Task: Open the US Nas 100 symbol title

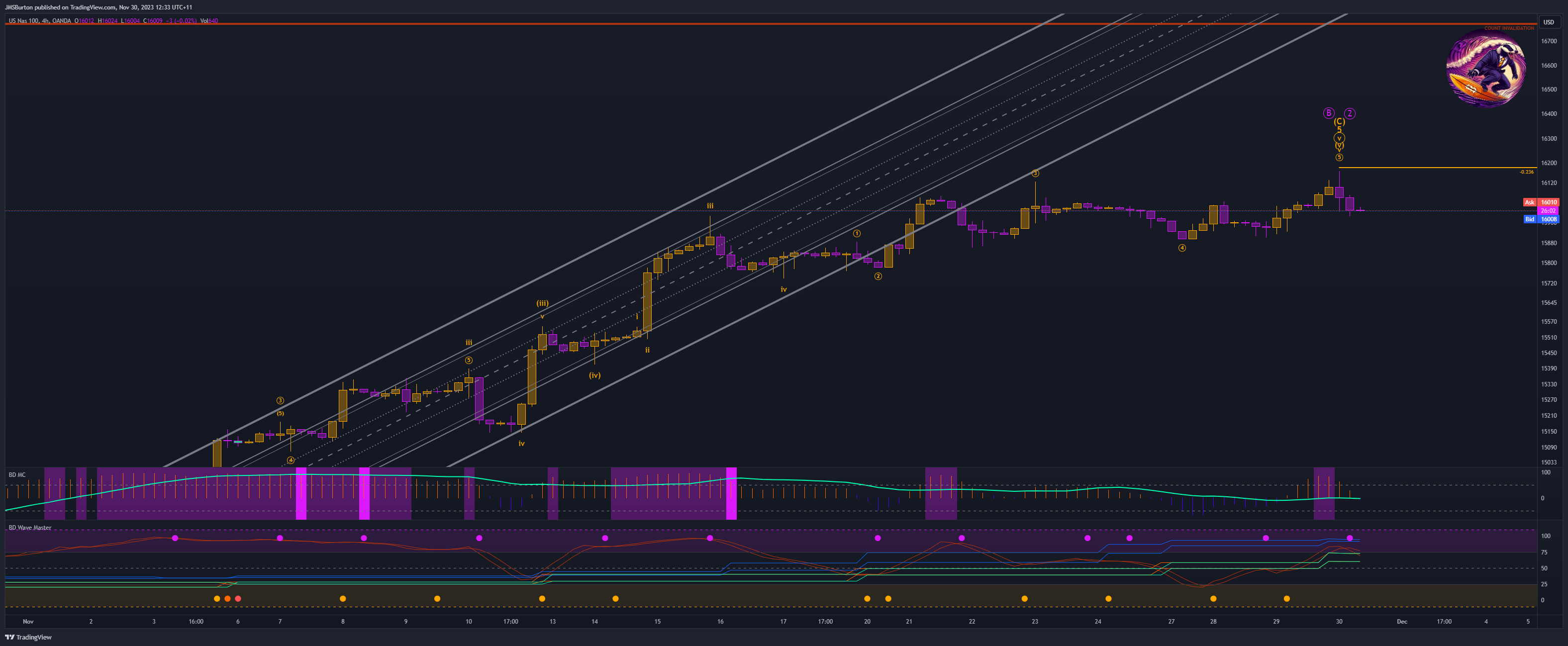Action: coord(40,21)
